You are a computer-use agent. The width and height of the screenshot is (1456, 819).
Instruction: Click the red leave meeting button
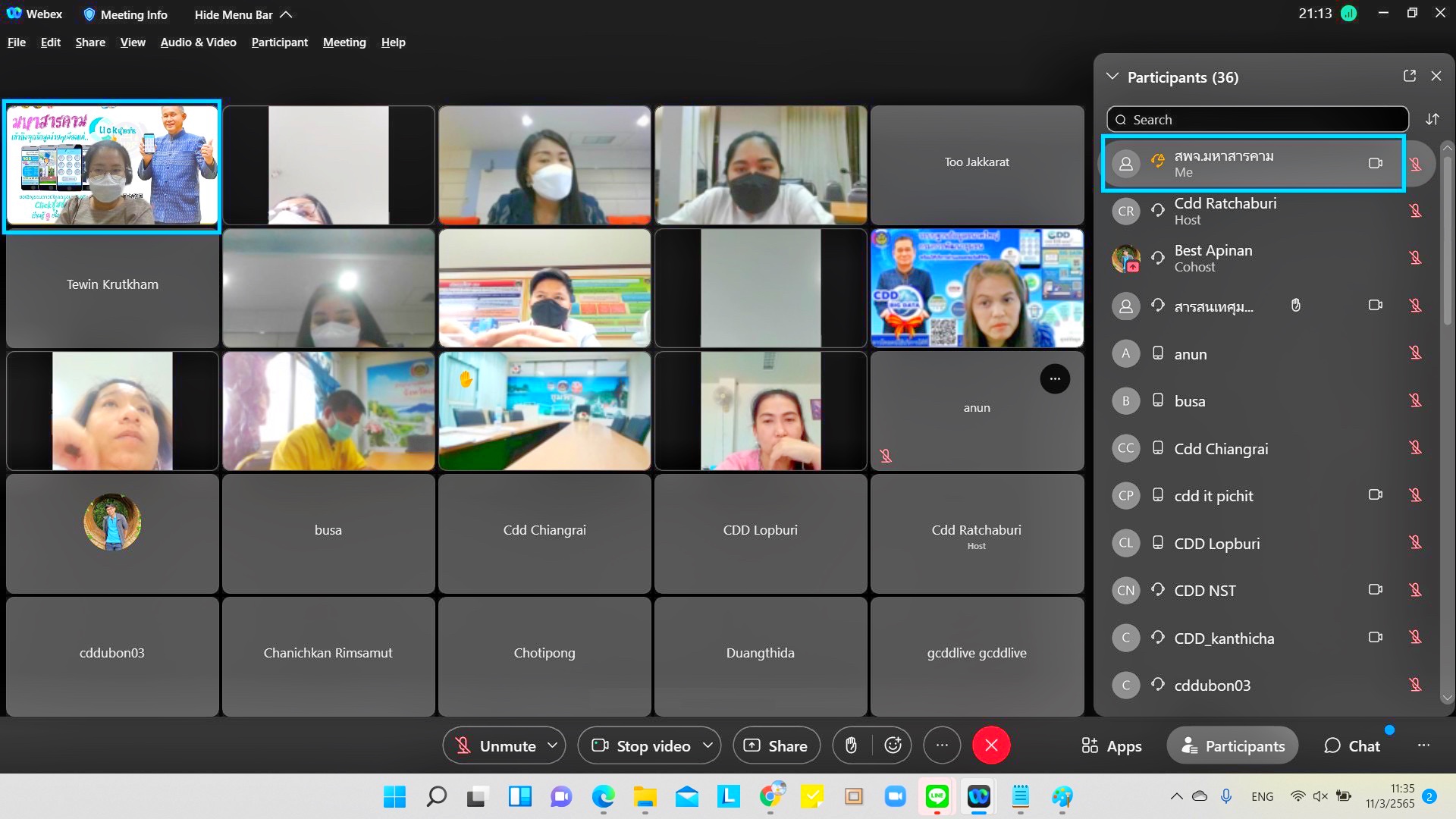(x=991, y=745)
